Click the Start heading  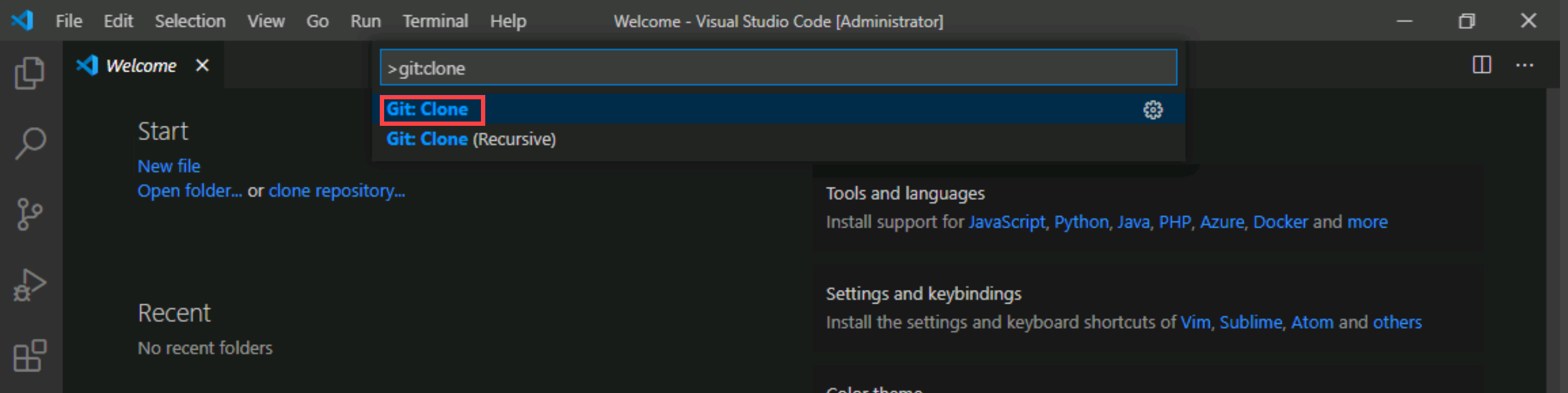pos(163,131)
